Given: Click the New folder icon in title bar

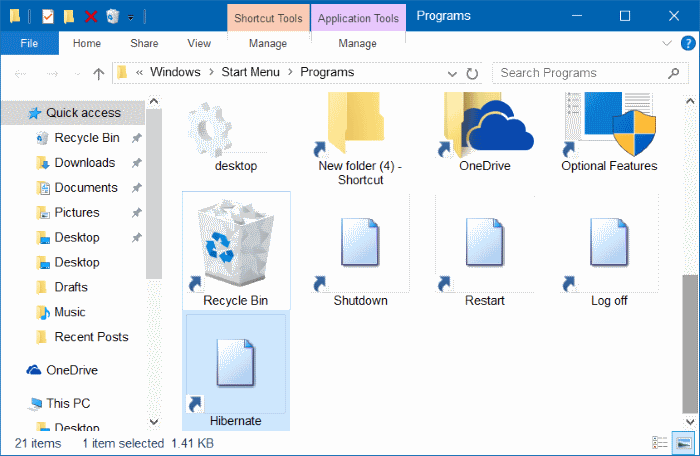Looking at the screenshot, I should click(69, 17).
